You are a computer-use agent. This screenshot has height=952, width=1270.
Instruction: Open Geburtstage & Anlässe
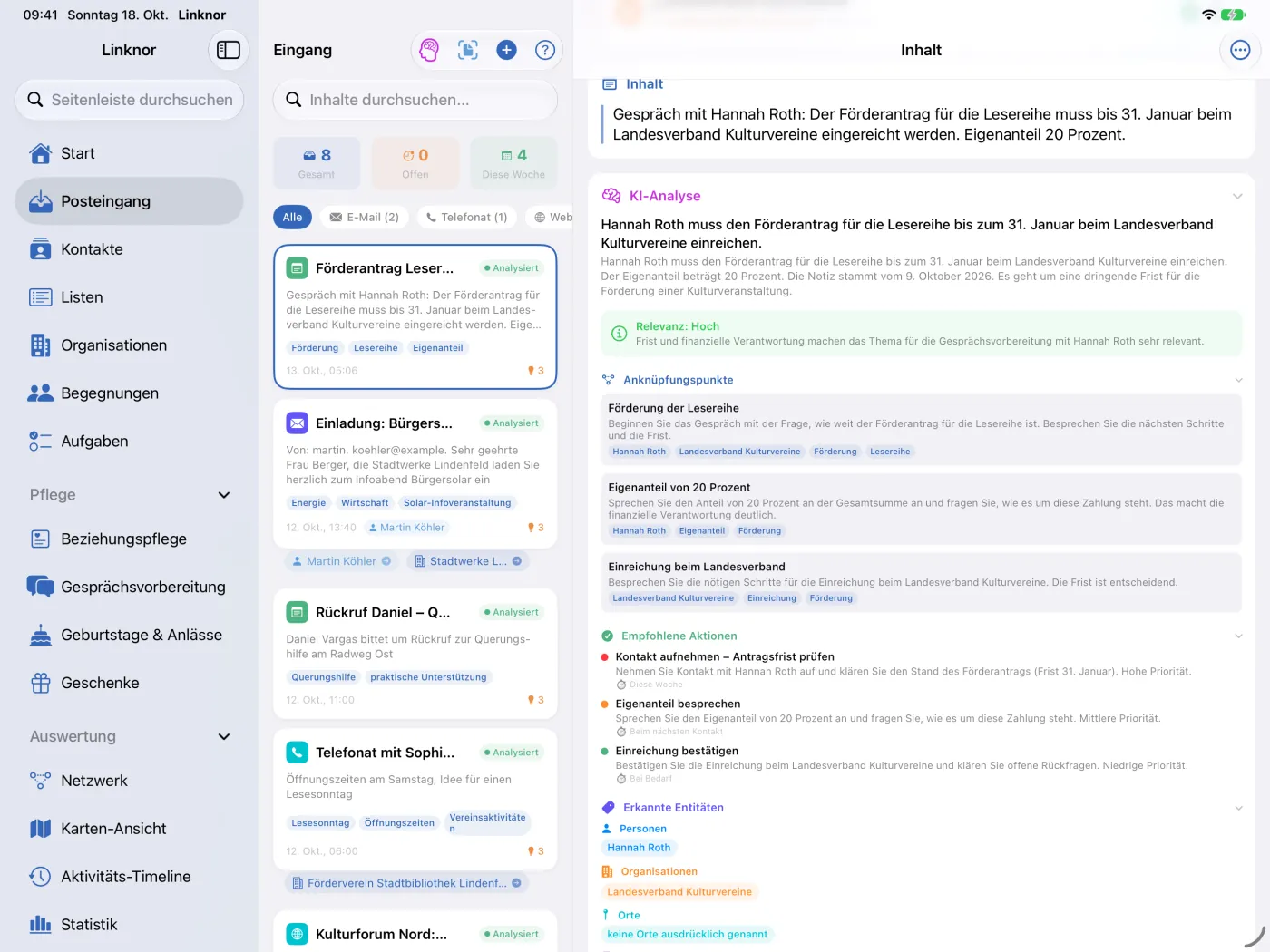click(129, 635)
